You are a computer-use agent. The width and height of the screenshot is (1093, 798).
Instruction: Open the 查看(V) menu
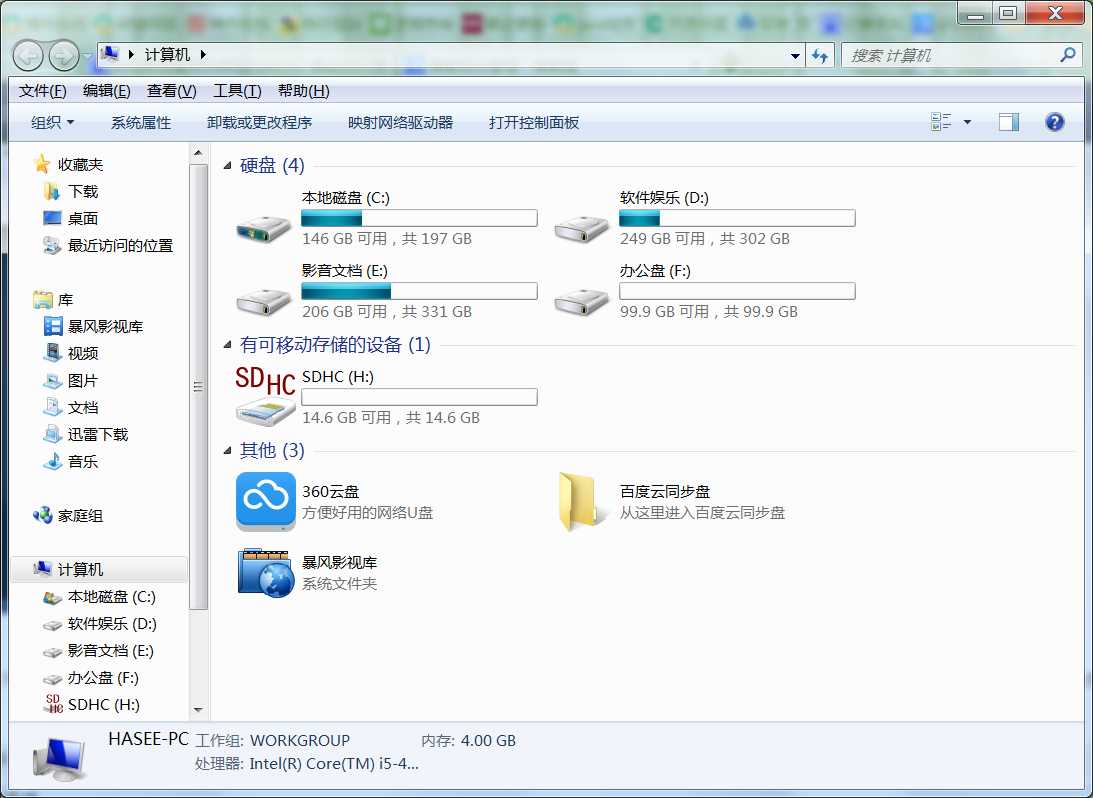(171, 91)
